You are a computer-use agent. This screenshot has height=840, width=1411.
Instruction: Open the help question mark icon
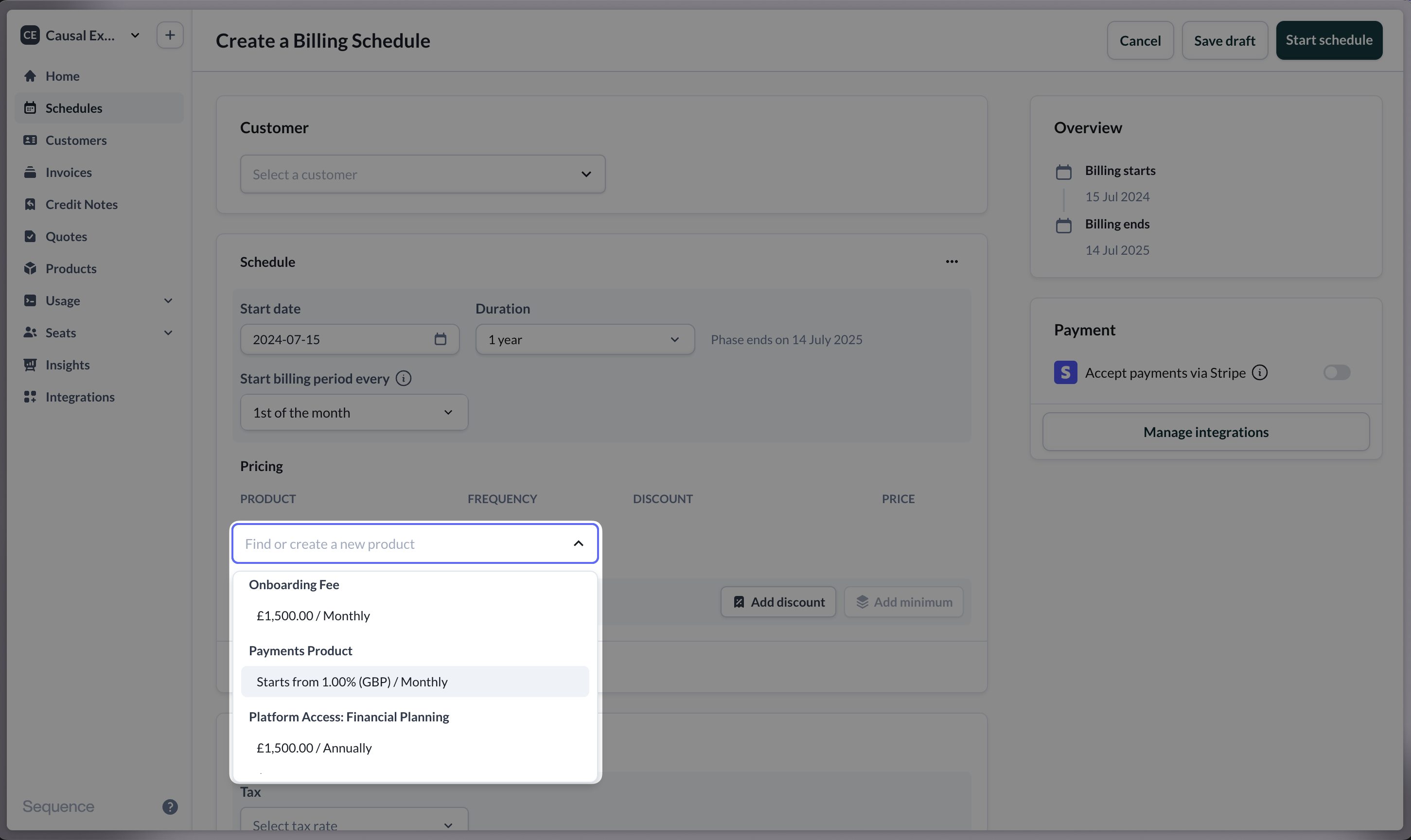click(170, 806)
